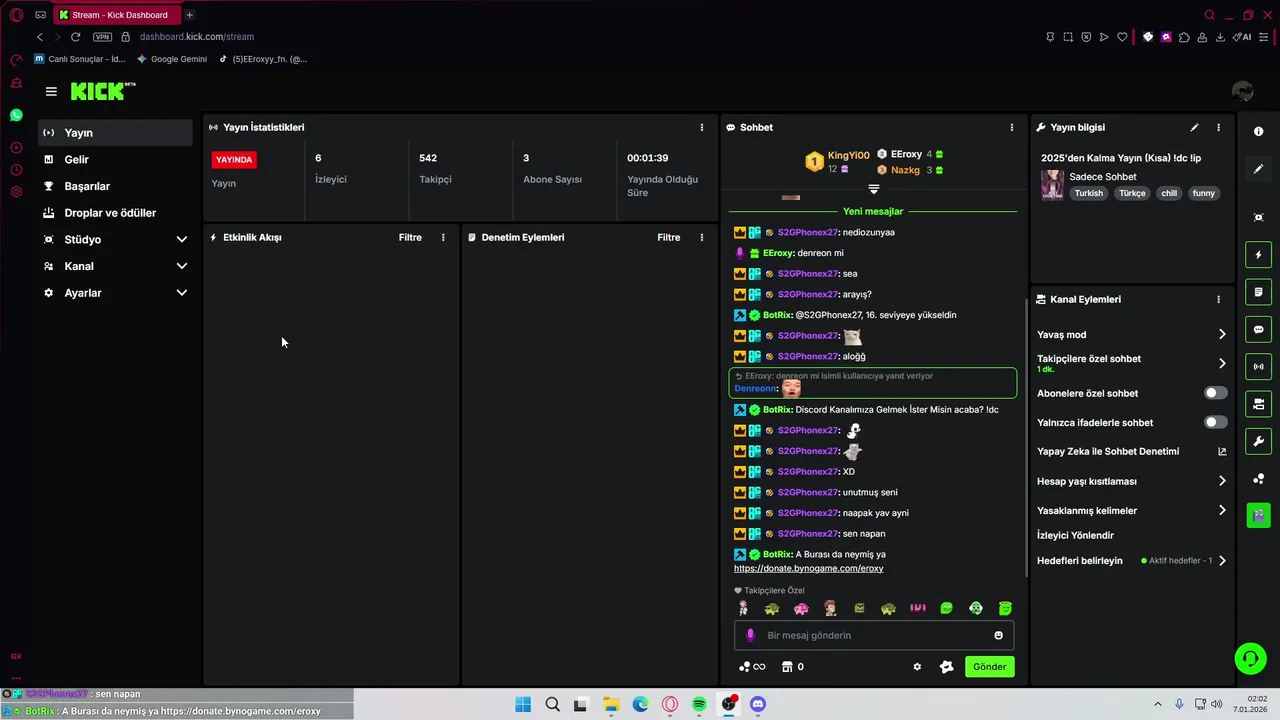The image size is (1280, 720).
Task: Open Yavaş mod settings
Action: pyautogui.click(x=1131, y=335)
